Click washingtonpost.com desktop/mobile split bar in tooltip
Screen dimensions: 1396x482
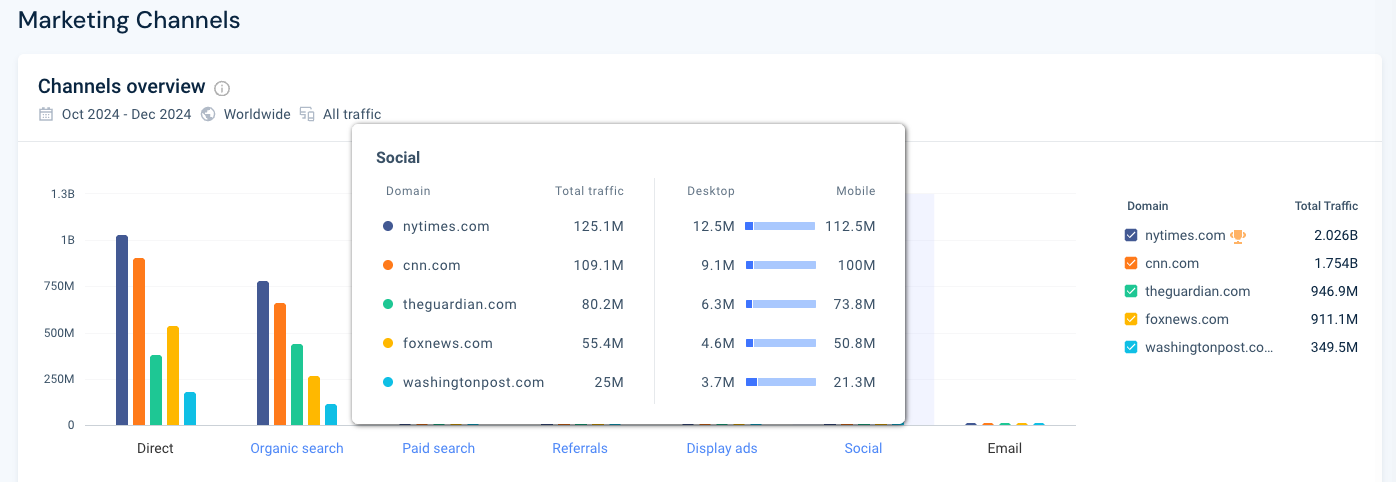point(781,382)
